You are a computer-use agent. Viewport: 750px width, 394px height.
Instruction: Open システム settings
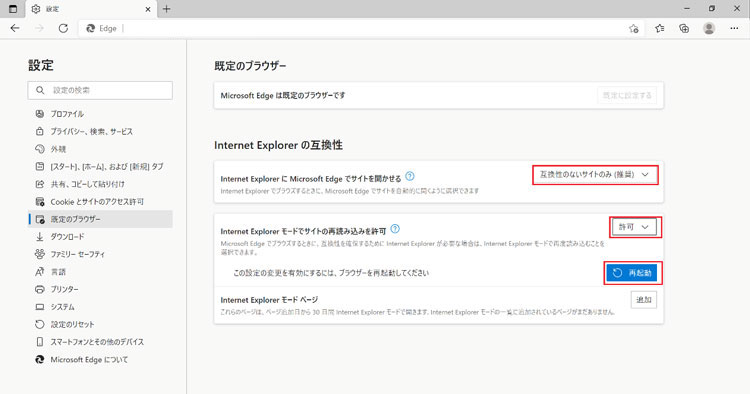click(x=100, y=306)
